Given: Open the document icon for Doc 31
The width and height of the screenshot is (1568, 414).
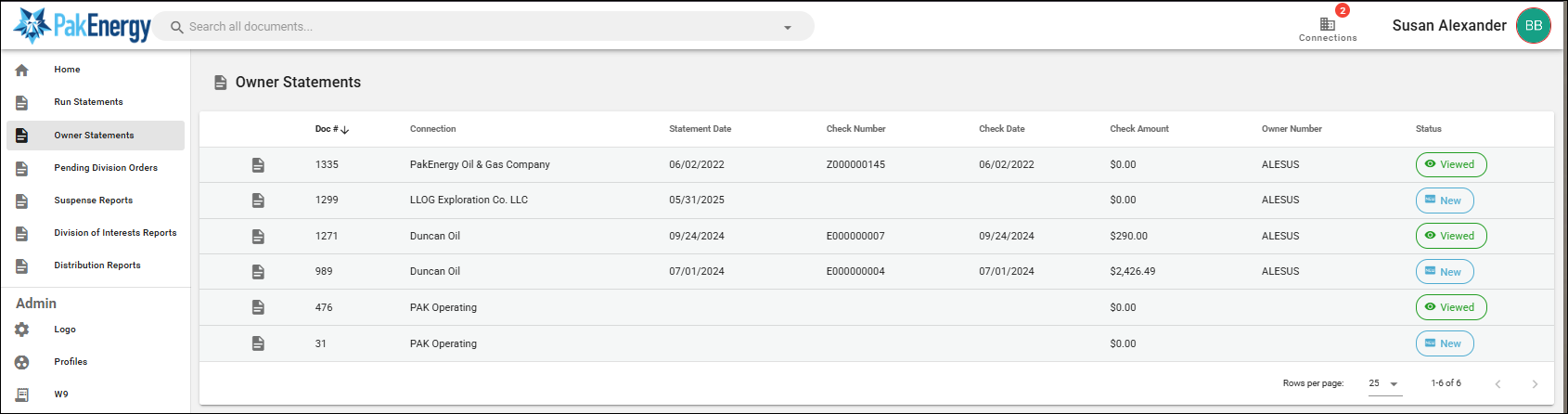Looking at the screenshot, I should point(258,343).
